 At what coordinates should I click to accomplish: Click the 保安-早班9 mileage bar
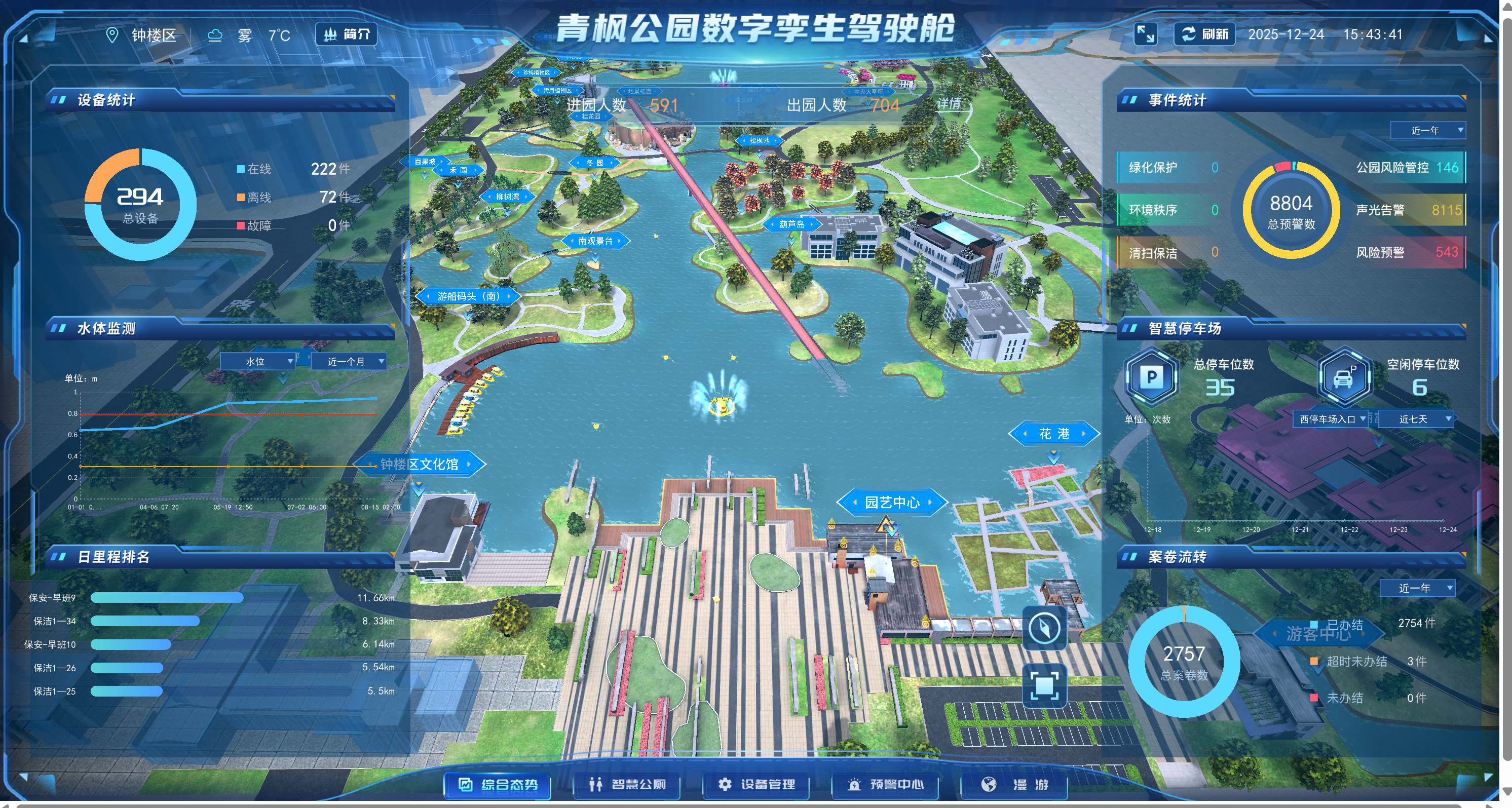pos(167,598)
